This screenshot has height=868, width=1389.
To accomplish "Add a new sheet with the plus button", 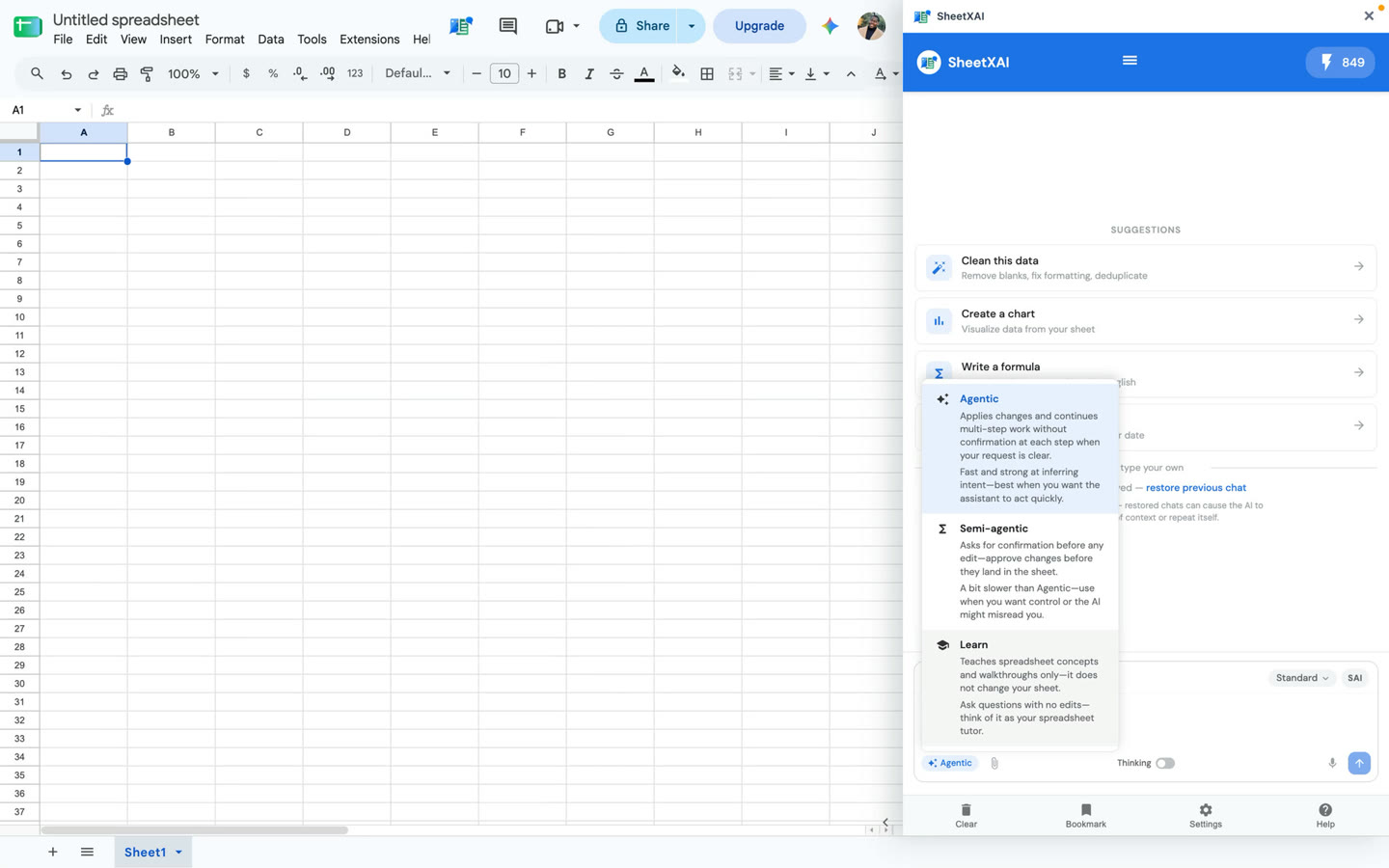I will pos(53,853).
